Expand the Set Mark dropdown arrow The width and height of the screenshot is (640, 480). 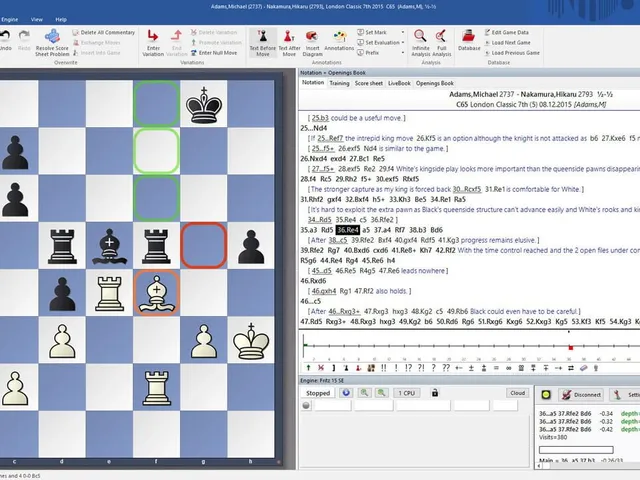click(403, 32)
